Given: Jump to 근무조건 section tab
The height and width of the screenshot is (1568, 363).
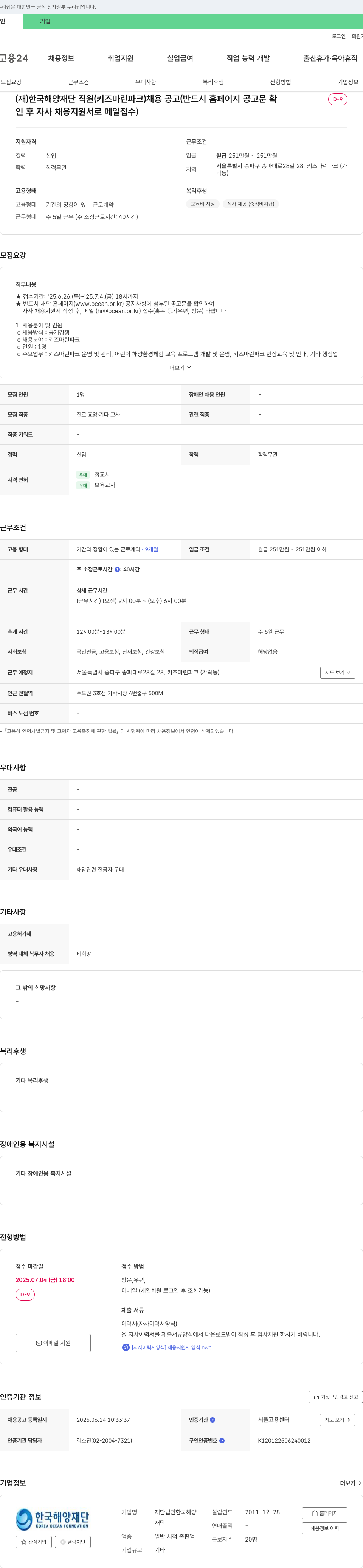Looking at the screenshot, I should [x=78, y=82].
